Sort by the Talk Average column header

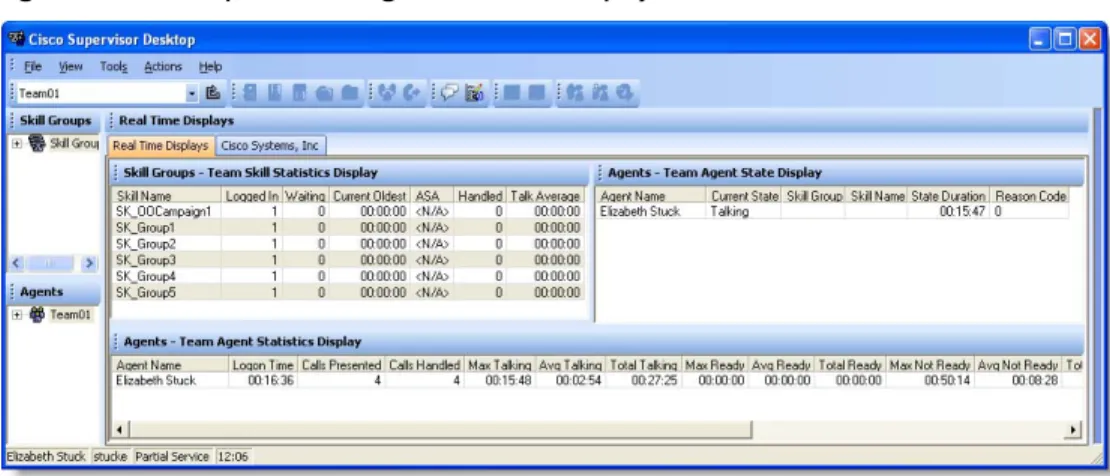pos(545,196)
